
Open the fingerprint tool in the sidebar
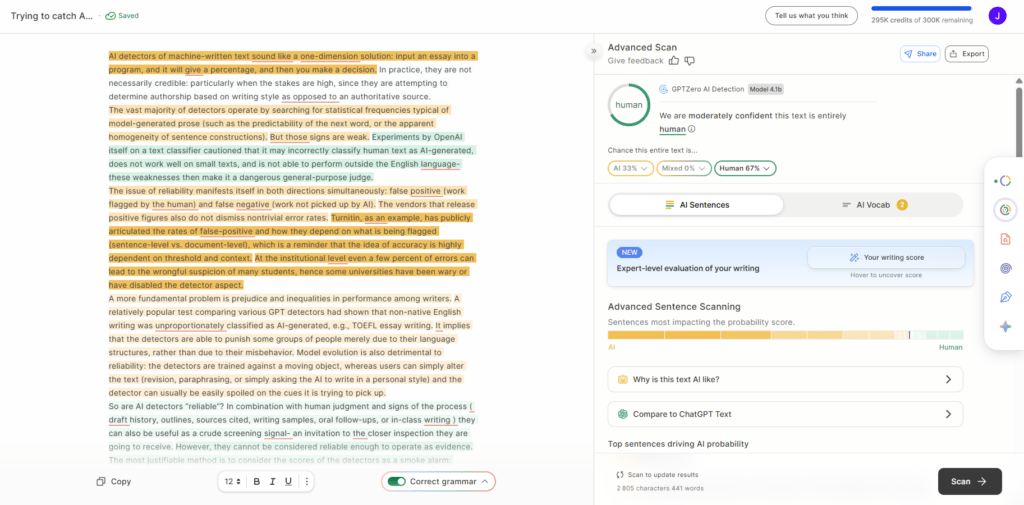(x=1005, y=268)
